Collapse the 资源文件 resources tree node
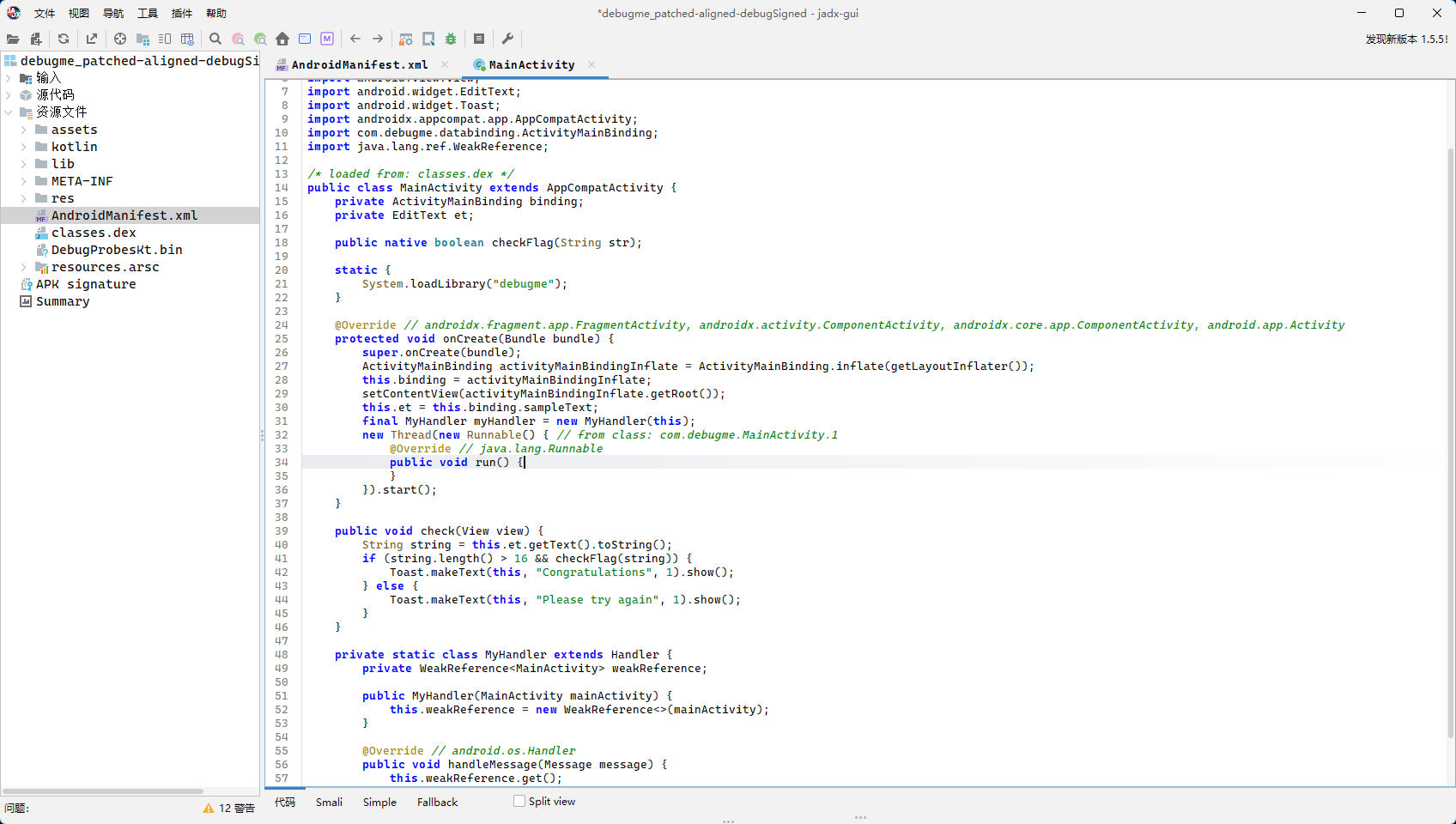The image size is (1456, 824). point(9,112)
